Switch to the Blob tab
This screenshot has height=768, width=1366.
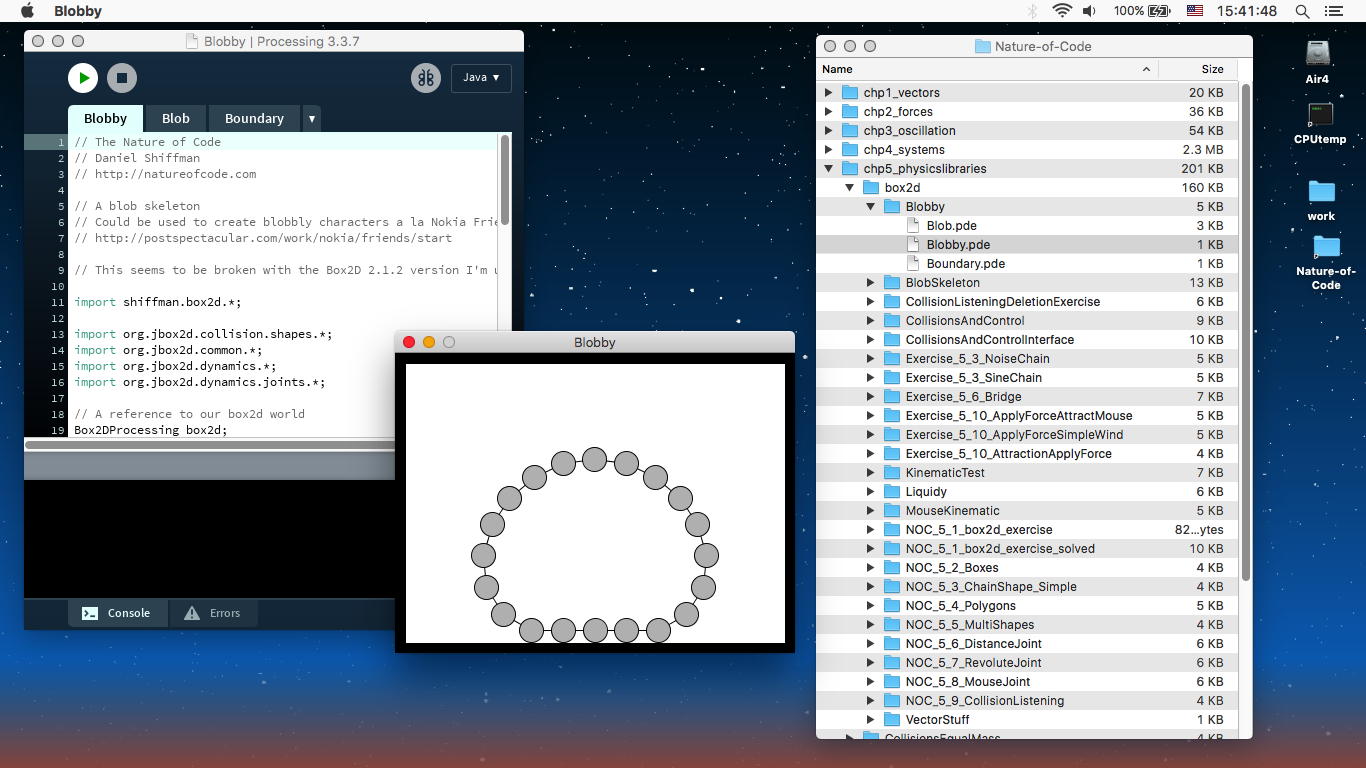point(176,118)
